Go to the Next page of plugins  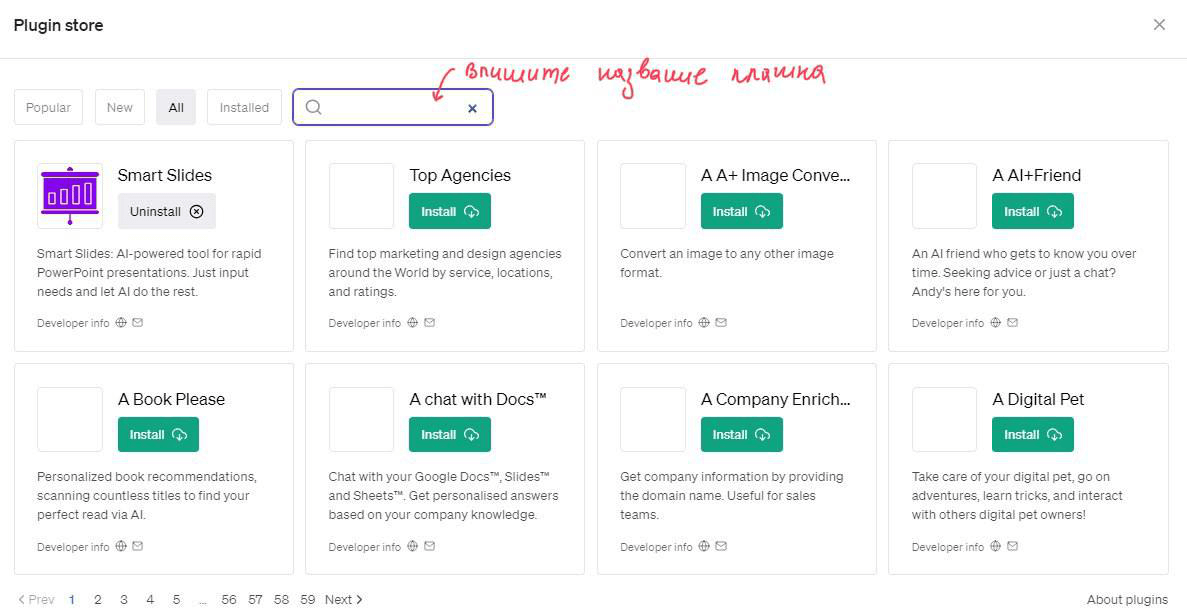click(x=344, y=600)
